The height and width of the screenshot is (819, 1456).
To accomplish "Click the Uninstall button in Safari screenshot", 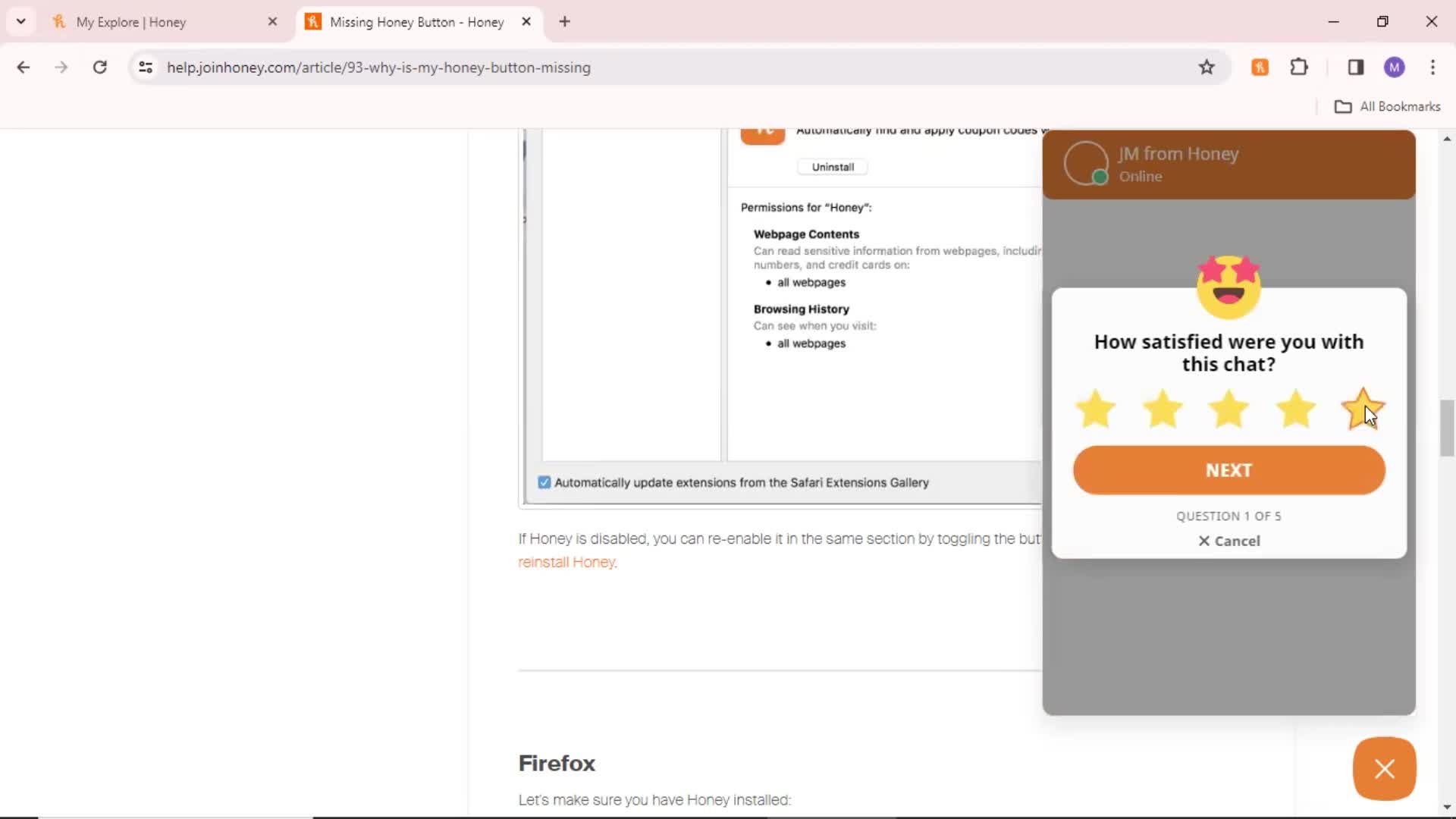I will coord(833,167).
